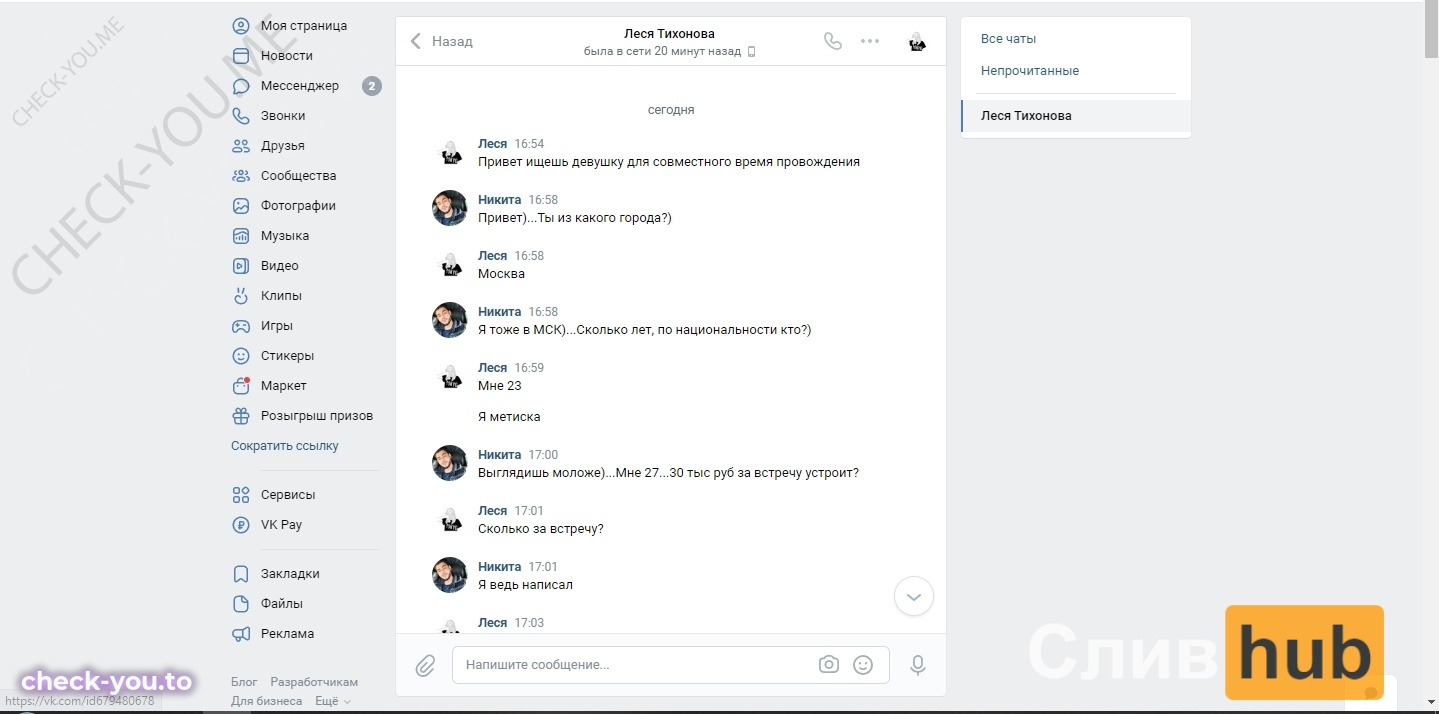This screenshot has height=714, width=1439.
Task: Open the Разработчикам footer link
Action: 314,682
